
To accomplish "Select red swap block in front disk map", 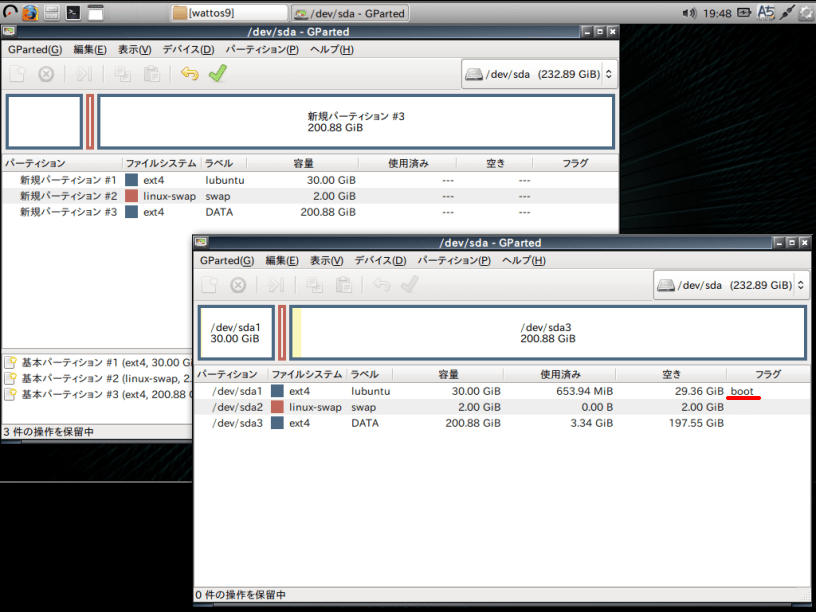I will click(x=282, y=333).
